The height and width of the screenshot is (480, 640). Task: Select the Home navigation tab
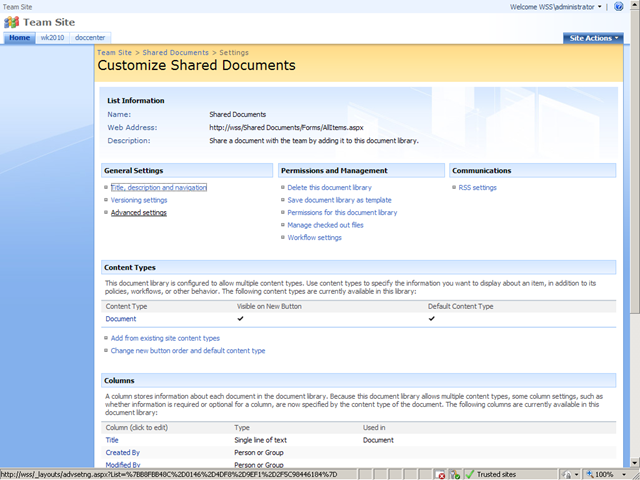[x=19, y=38]
